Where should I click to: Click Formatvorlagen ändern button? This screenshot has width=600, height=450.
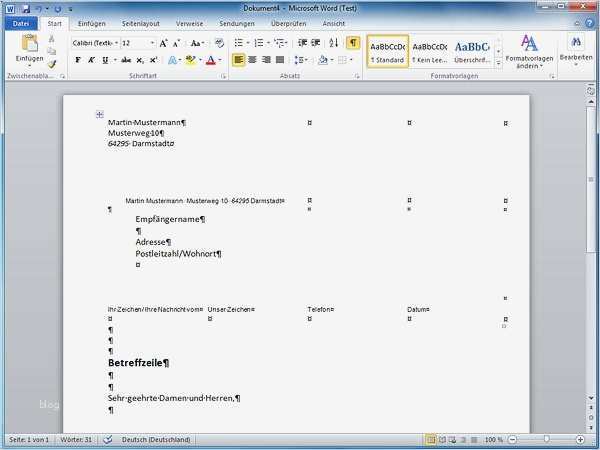coord(529,52)
